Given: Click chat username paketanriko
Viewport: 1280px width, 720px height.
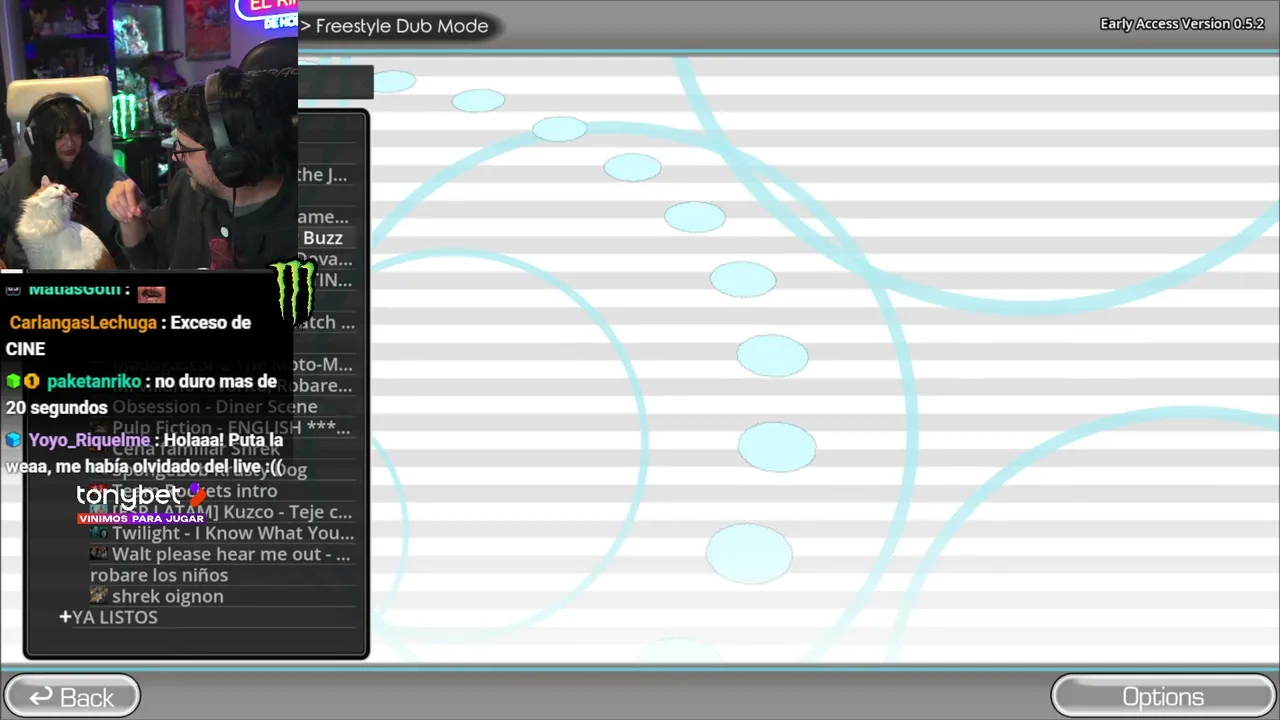Looking at the screenshot, I should click(94, 382).
